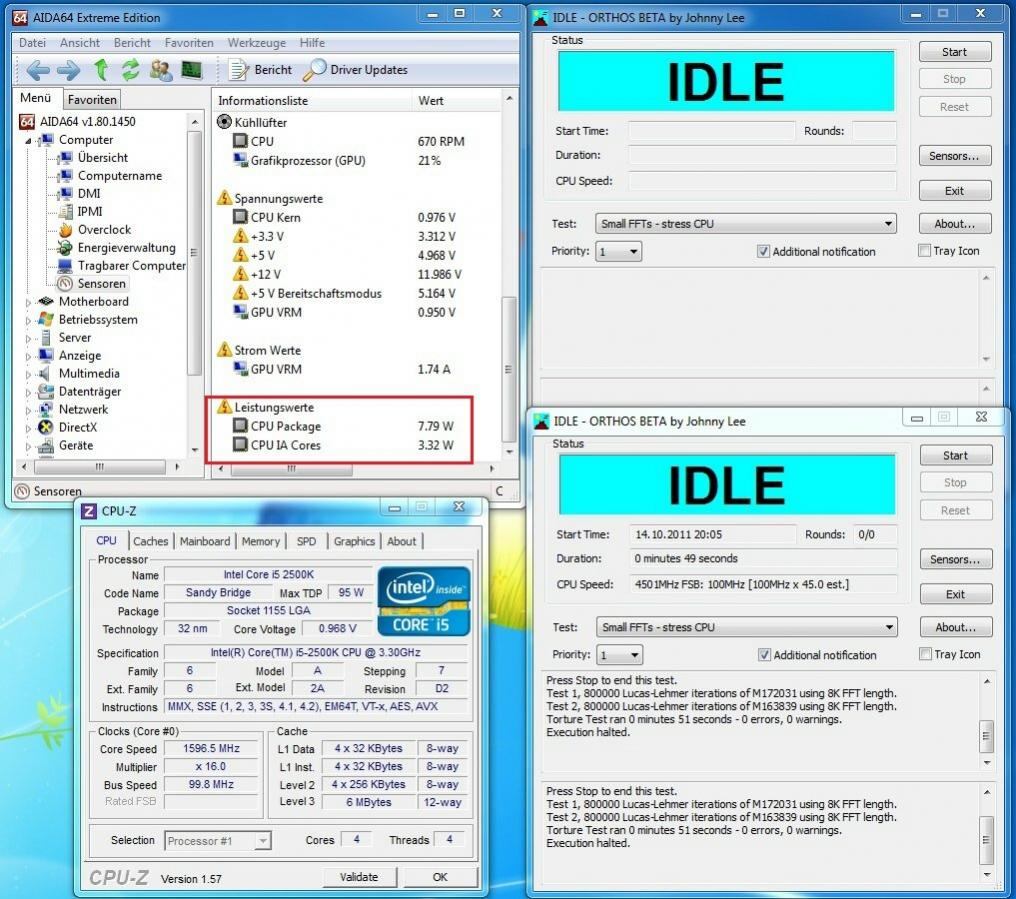The height and width of the screenshot is (899, 1016).
Task: Open Test dropdown in lower ORTHOS window
Action: [746, 627]
